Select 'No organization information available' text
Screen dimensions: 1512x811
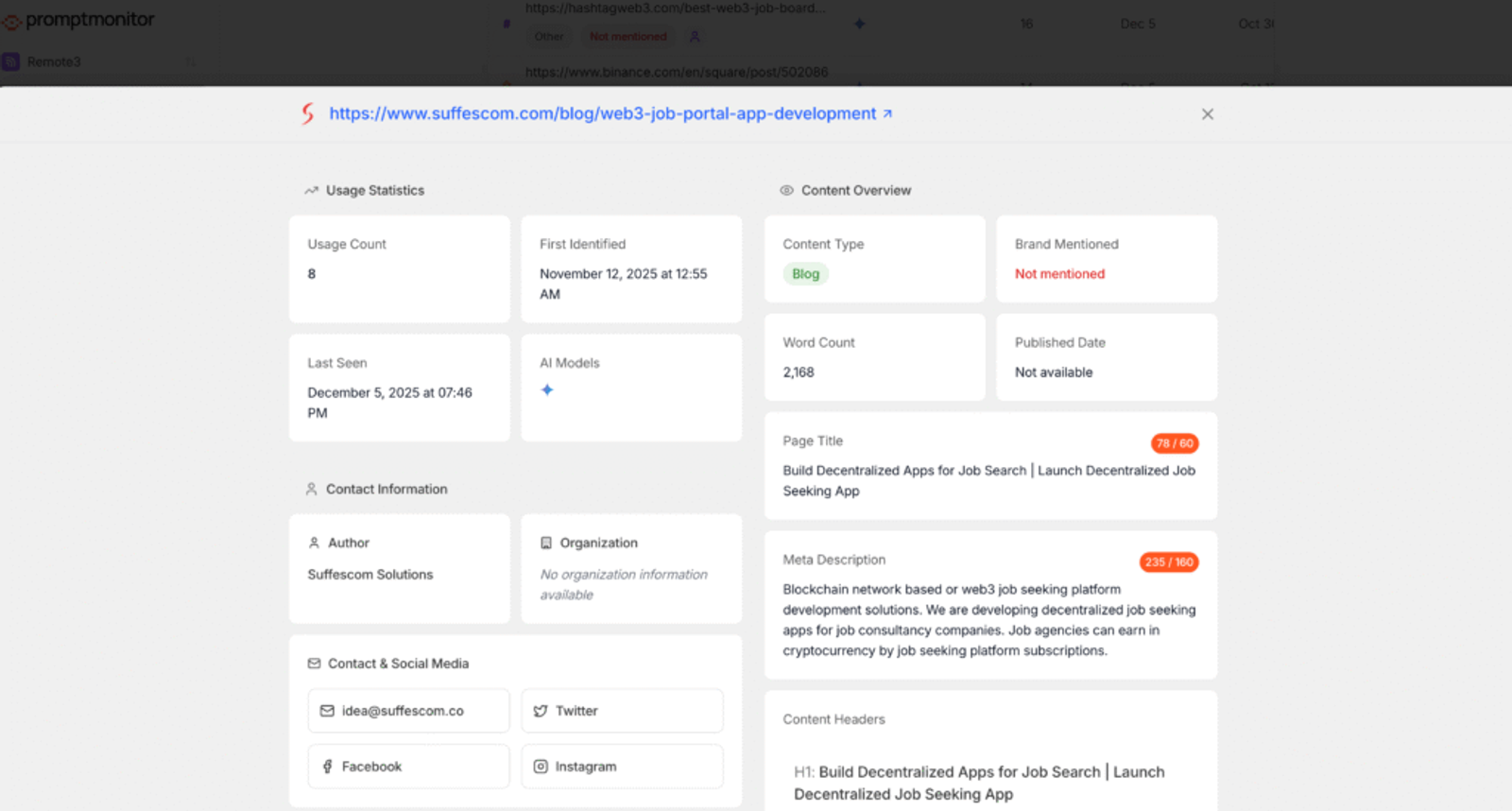624,584
